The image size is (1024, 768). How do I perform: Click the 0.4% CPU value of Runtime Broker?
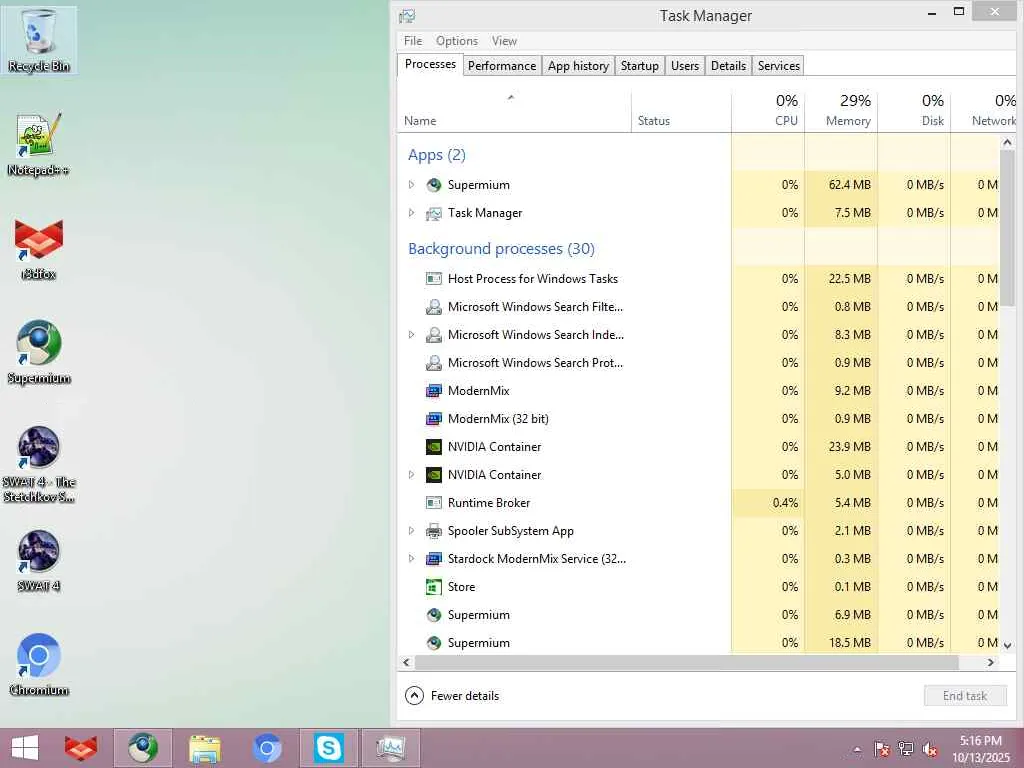(785, 503)
